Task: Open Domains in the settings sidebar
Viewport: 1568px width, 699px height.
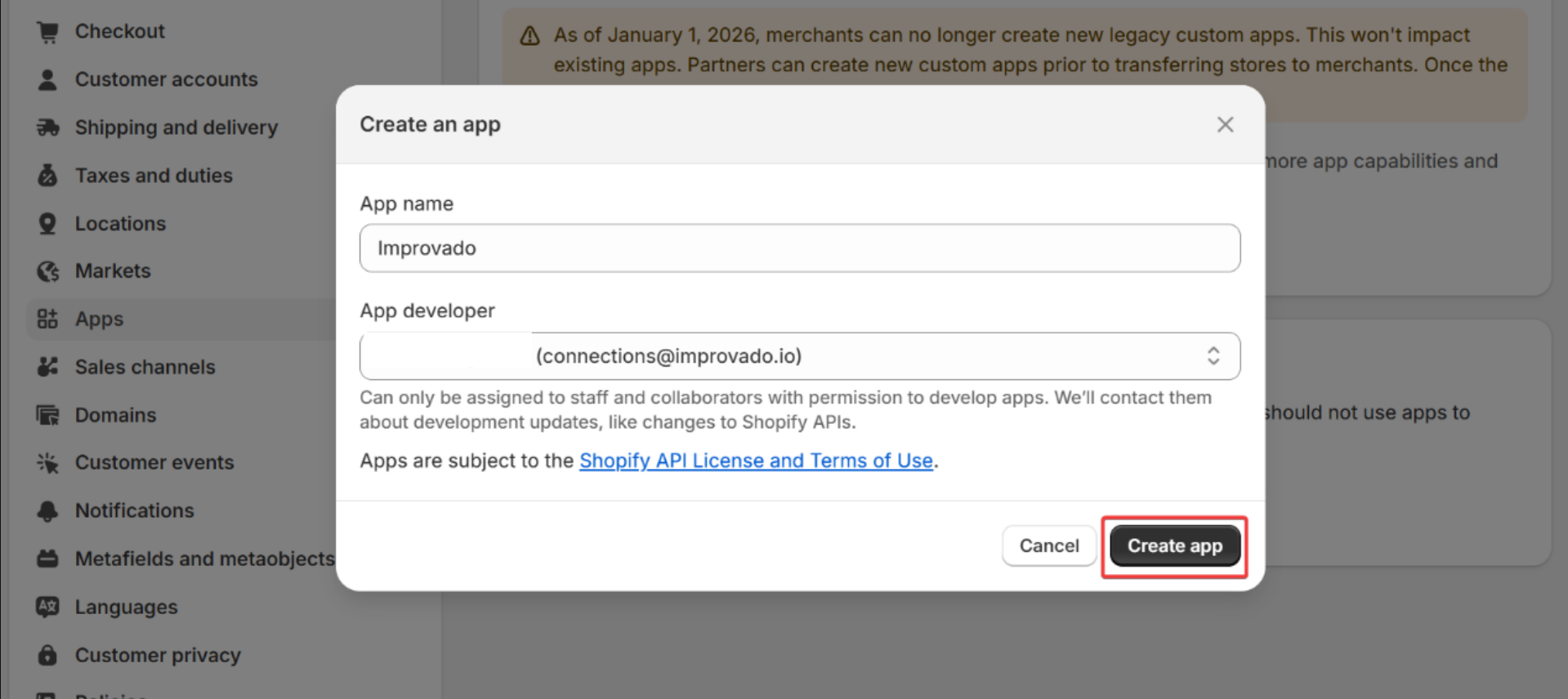Action: 115,415
